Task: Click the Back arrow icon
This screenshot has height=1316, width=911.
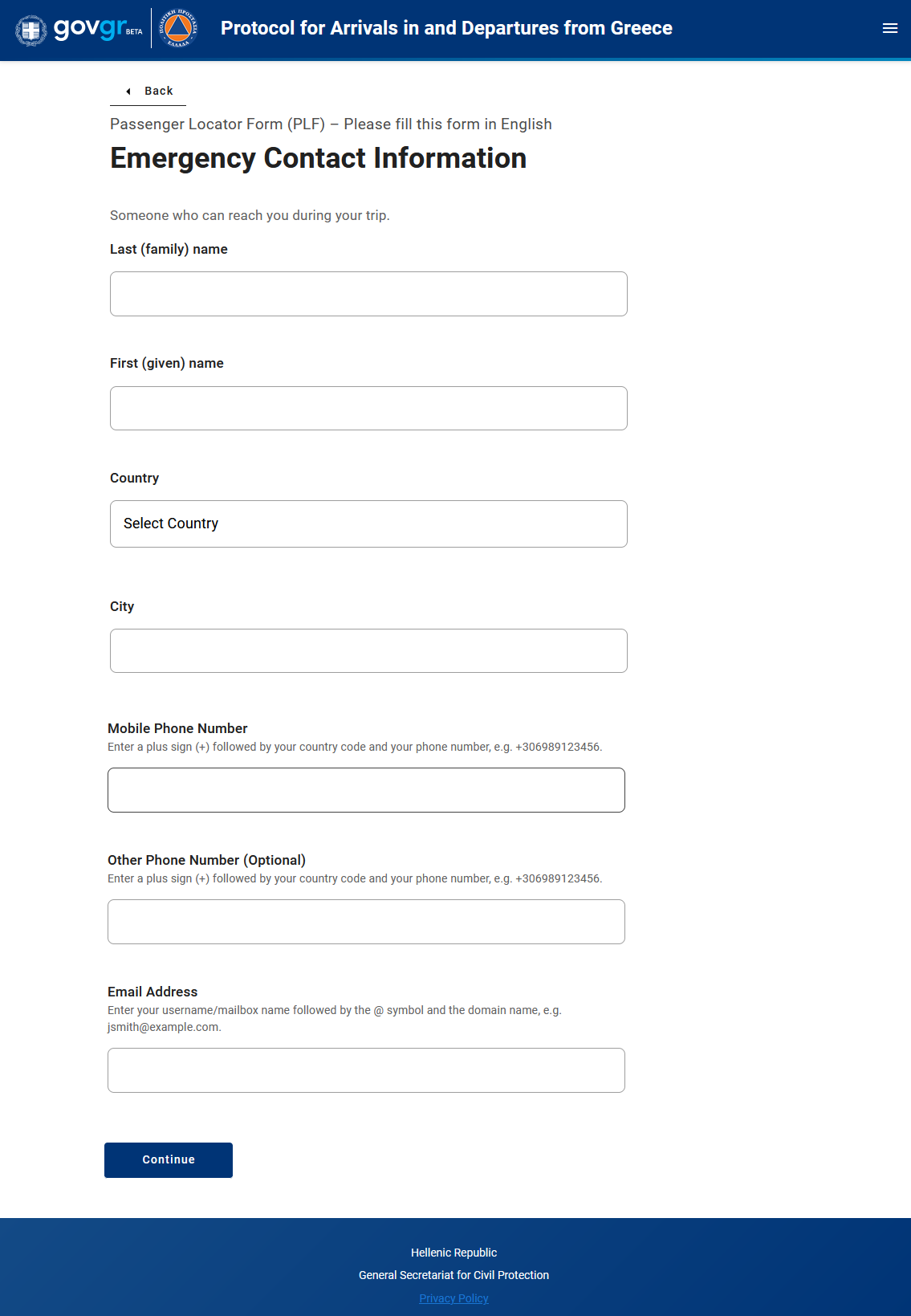Action: coord(128,92)
